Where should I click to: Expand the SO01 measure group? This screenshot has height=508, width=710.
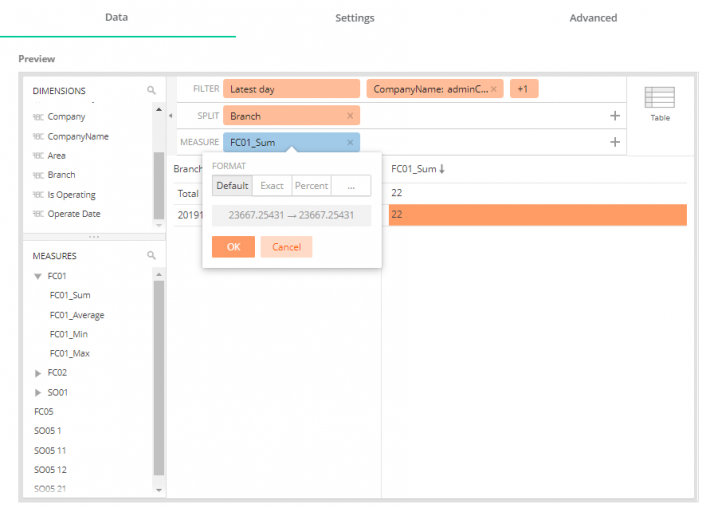pyautogui.click(x=38, y=393)
